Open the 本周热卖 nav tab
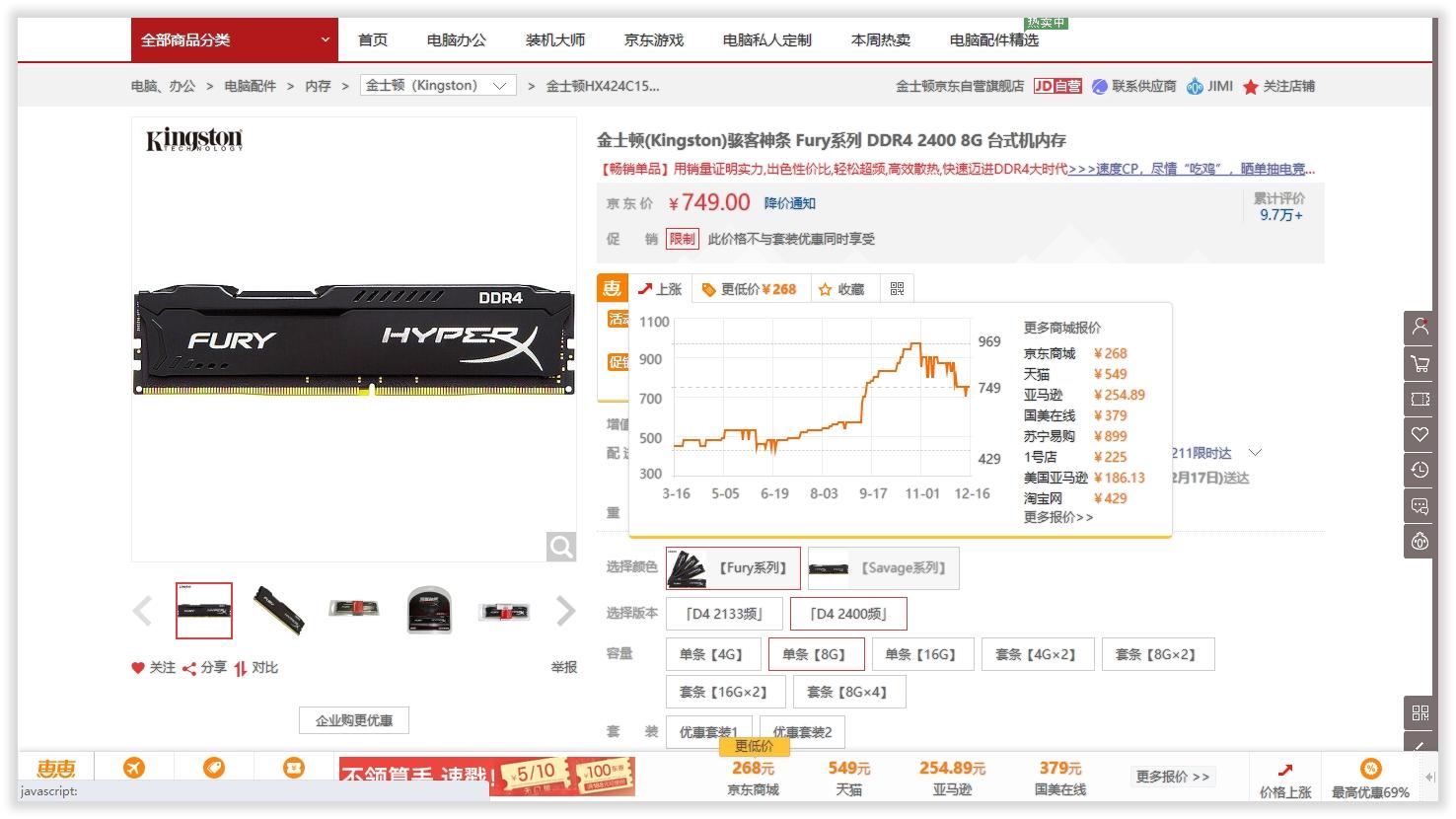The height and width of the screenshot is (819, 1456). click(x=881, y=39)
